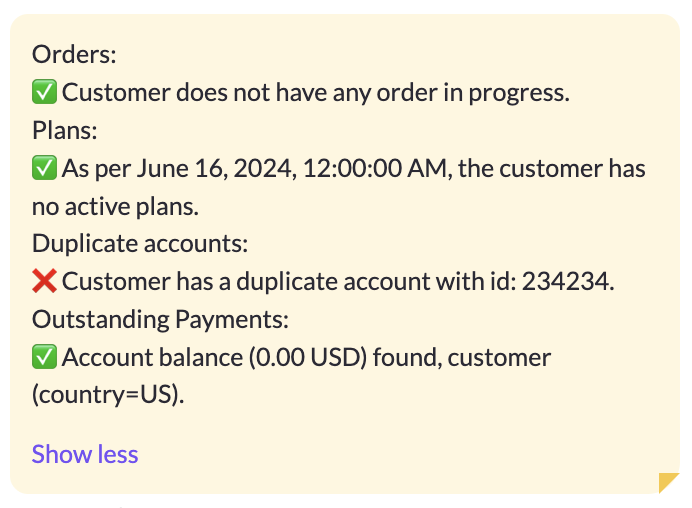The height and width of the screenshot is (508, 692).
Task: Click the 'Account balance' text
Action: [152, 357]
